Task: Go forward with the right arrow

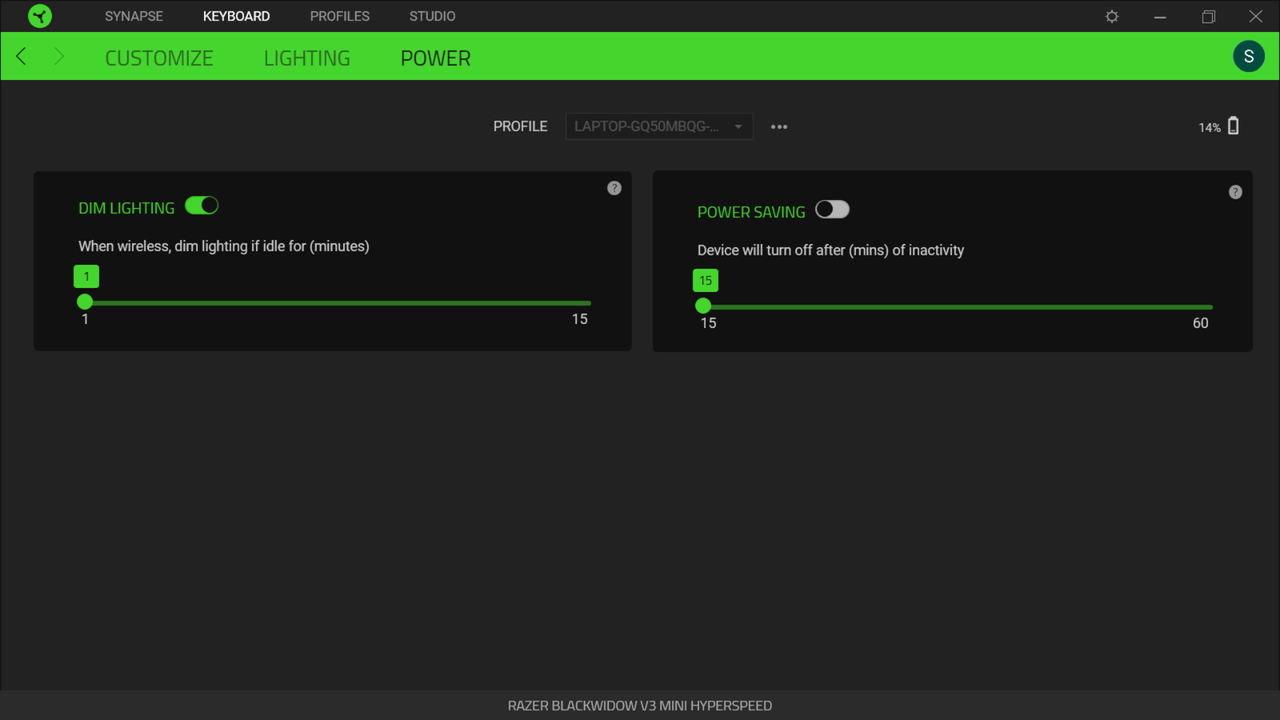Action: (x=59, y=57)
